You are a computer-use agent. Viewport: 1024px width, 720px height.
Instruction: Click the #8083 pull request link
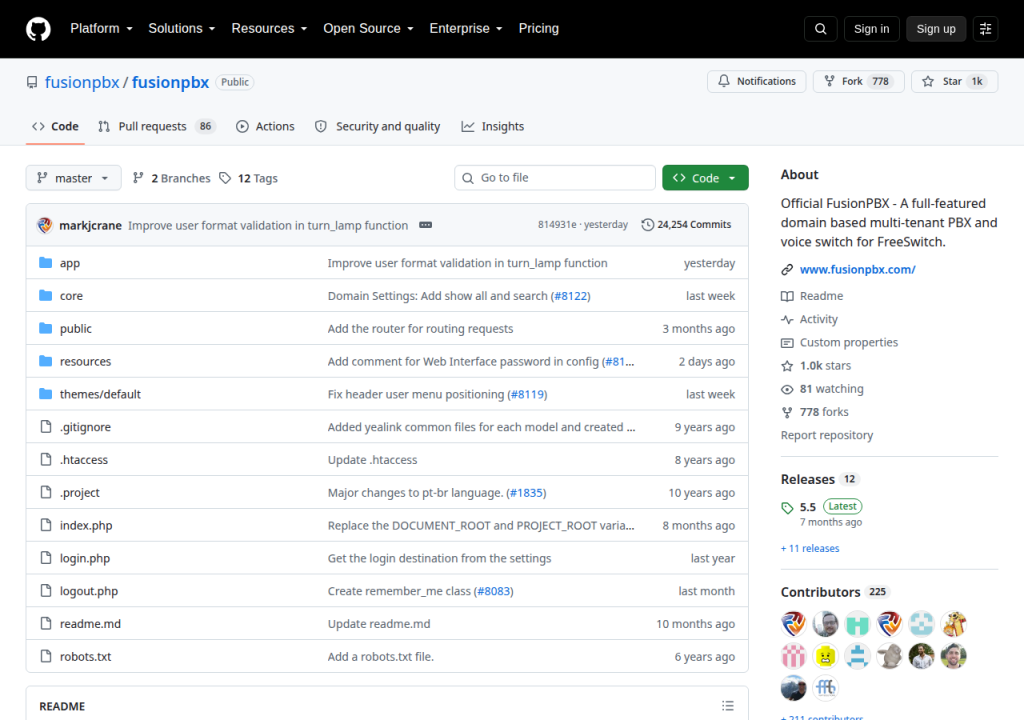point(494,591)
